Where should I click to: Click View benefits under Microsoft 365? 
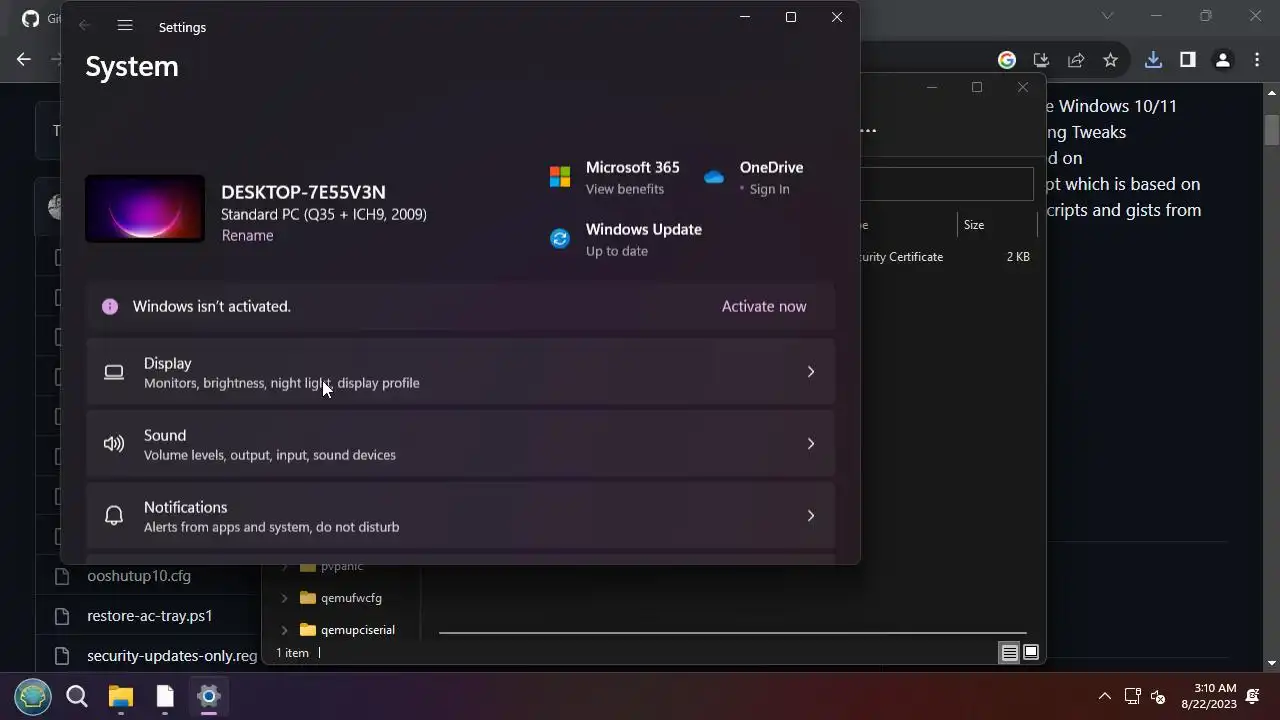(625, 189)
